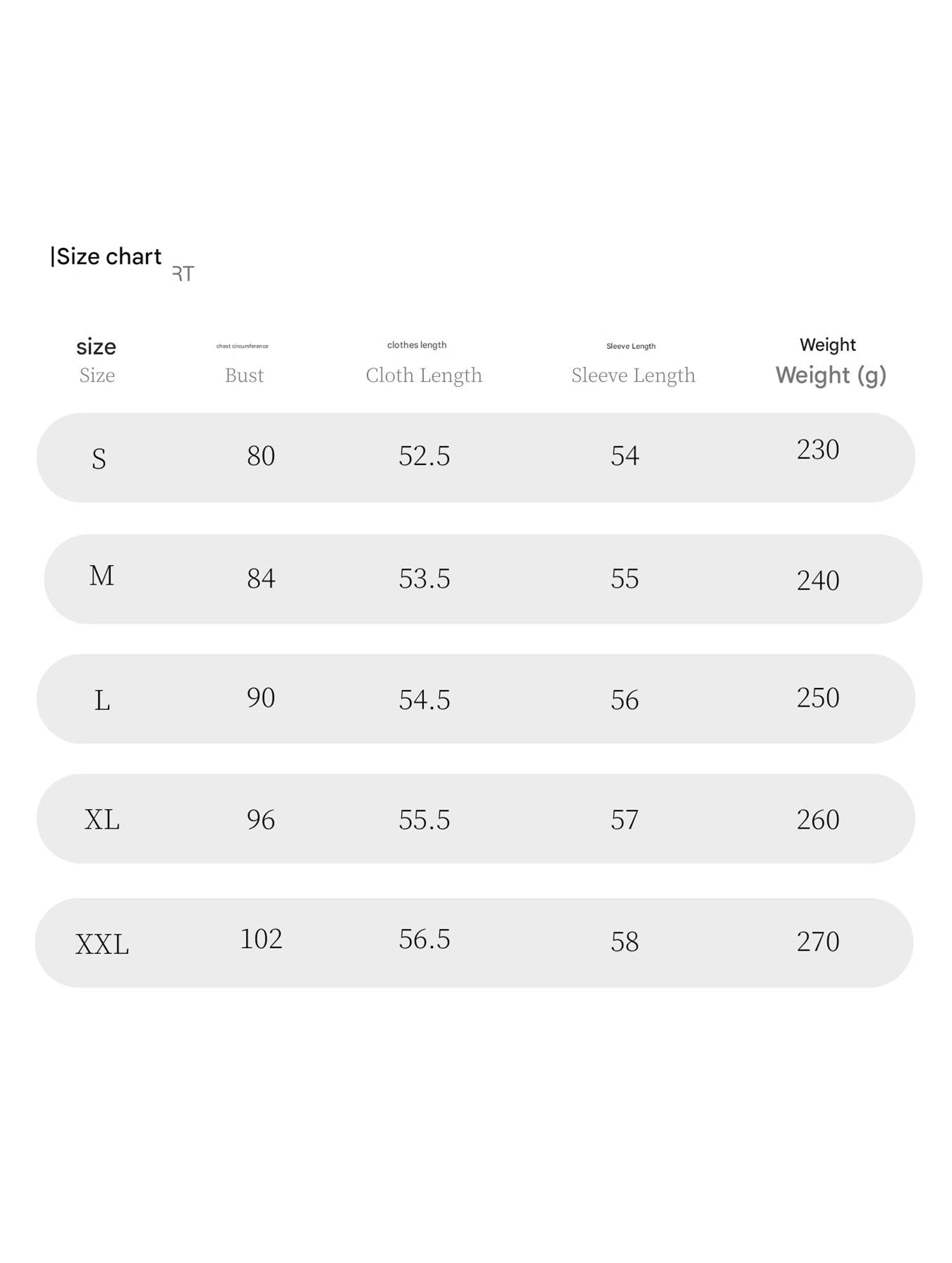Image resolution: width=952 pixels, height=1263 pixels.
Task: Select the S size row label
Action: (98, 459)
